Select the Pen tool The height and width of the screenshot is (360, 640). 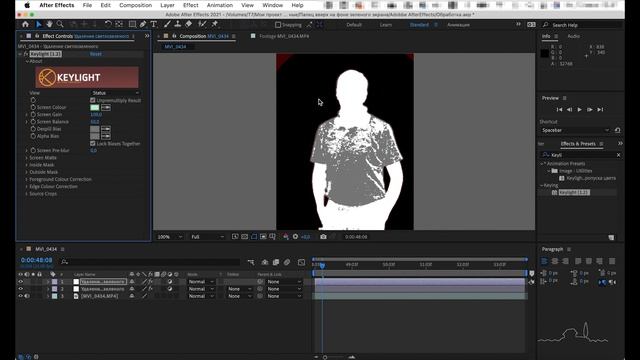point(143,24)
